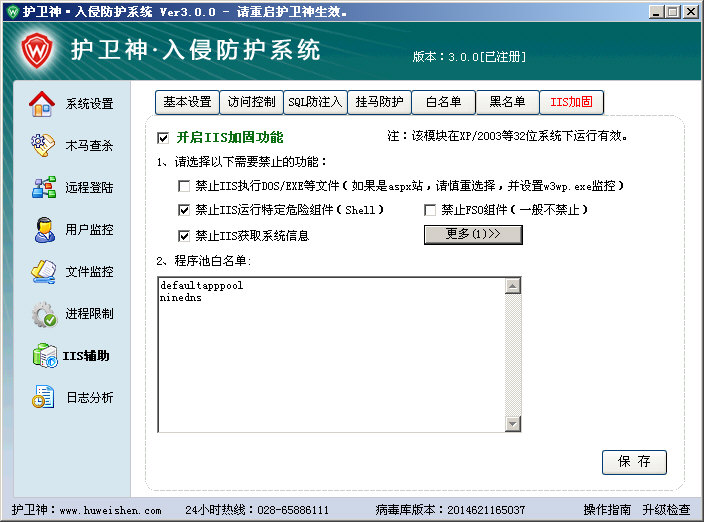Screen dimensions: 704x522
Task: Select the 进程限制 gear icon
Action: coord(44,314)
